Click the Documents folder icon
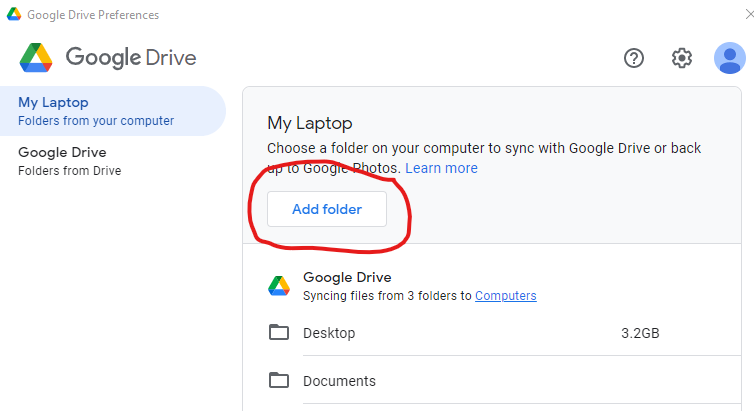754x411 pixels. point(279,381)
